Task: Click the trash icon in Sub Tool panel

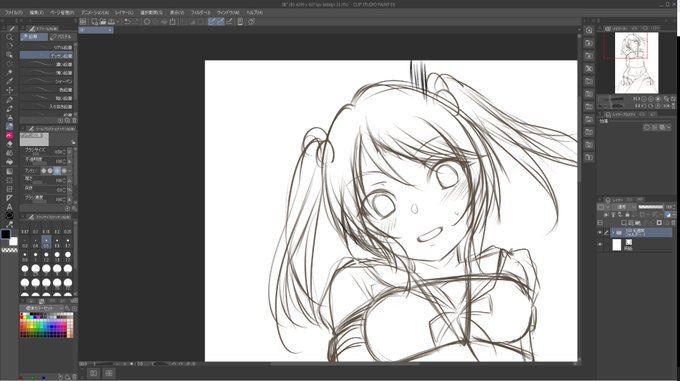Action: coord(74,120)
